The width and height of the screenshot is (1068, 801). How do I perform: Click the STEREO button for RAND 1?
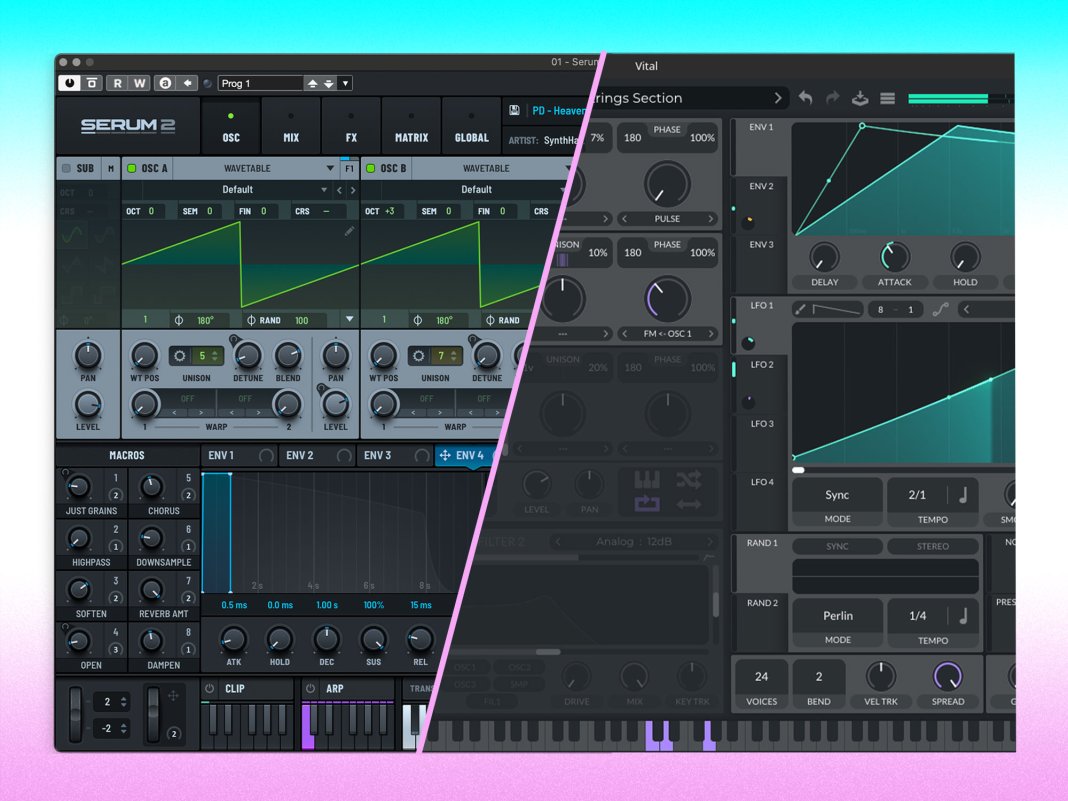tap(932, 546)
